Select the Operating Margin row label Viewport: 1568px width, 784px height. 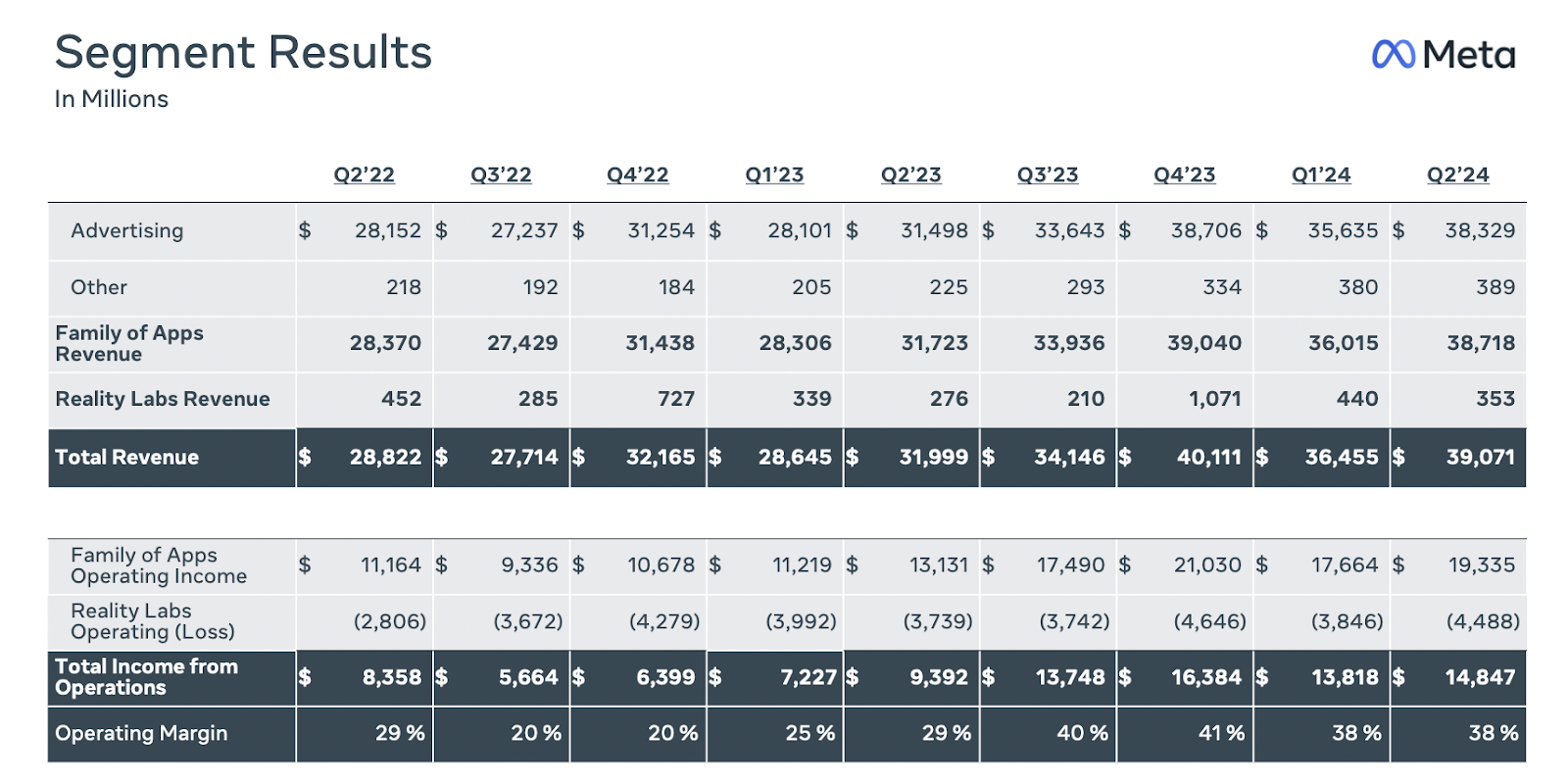pyautogui.click(x=141, y=734)
